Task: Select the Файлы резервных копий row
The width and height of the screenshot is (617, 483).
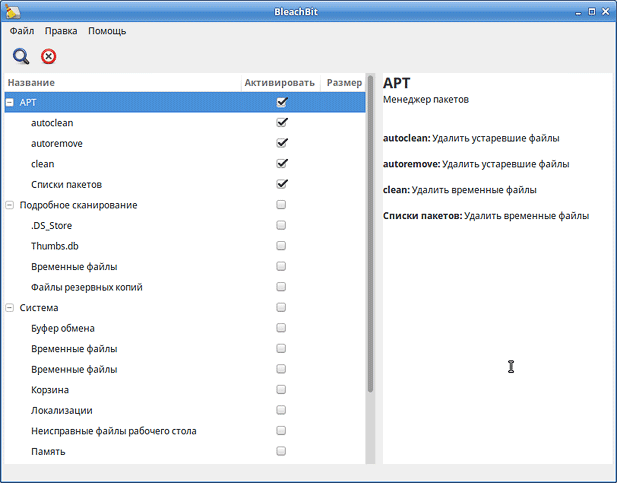Action: click(x=185, y=287)
